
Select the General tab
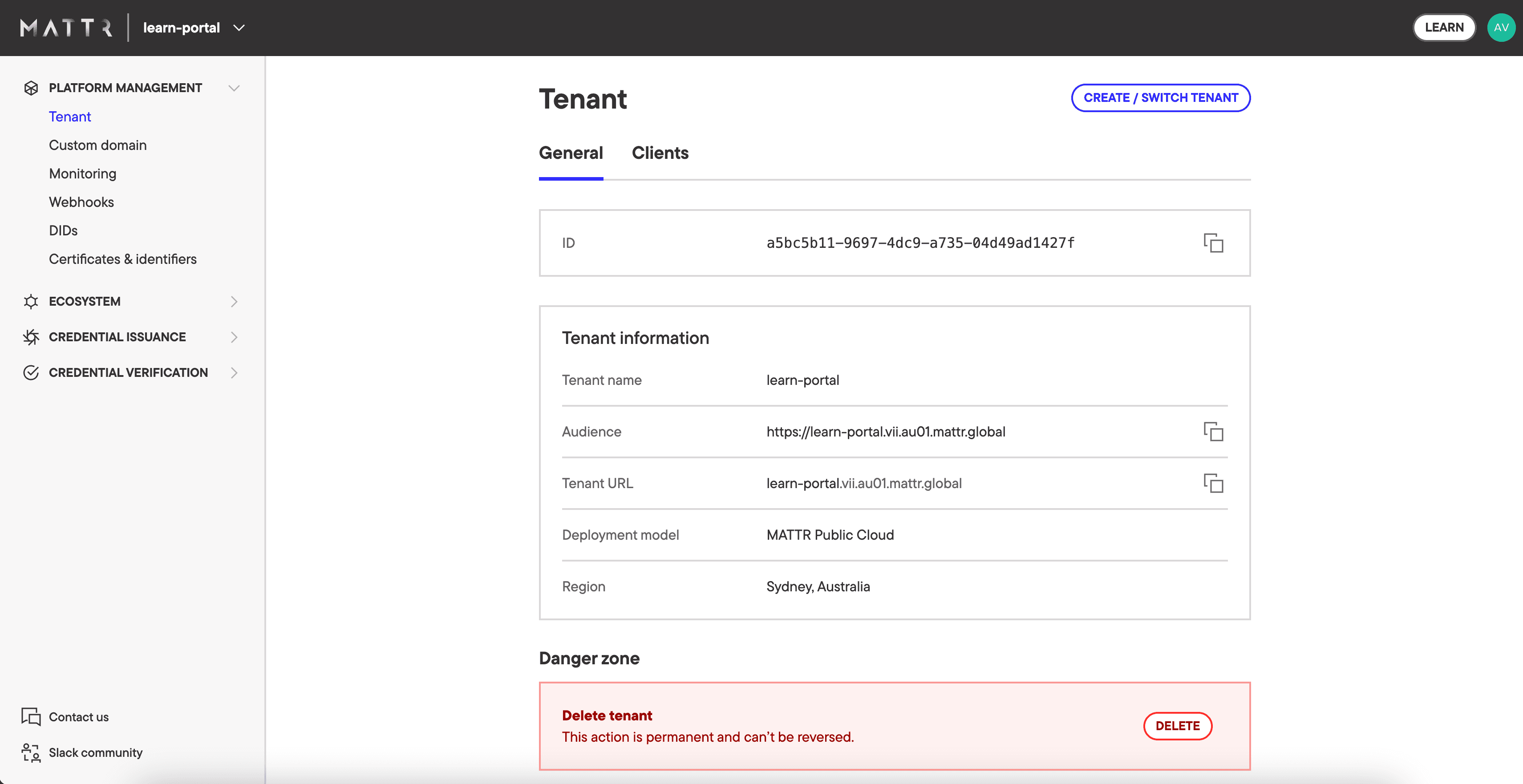[571, 152]
